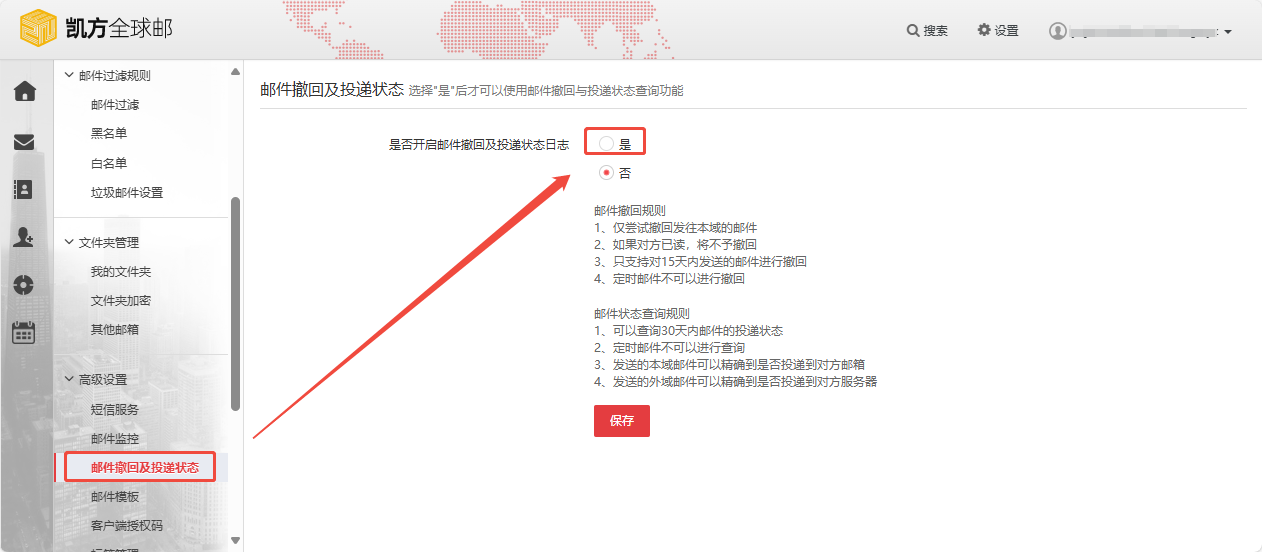Viewport: 1262px width, 552px height.
Task: Open 其他邮箱 menu item
Action: point(115,330)
